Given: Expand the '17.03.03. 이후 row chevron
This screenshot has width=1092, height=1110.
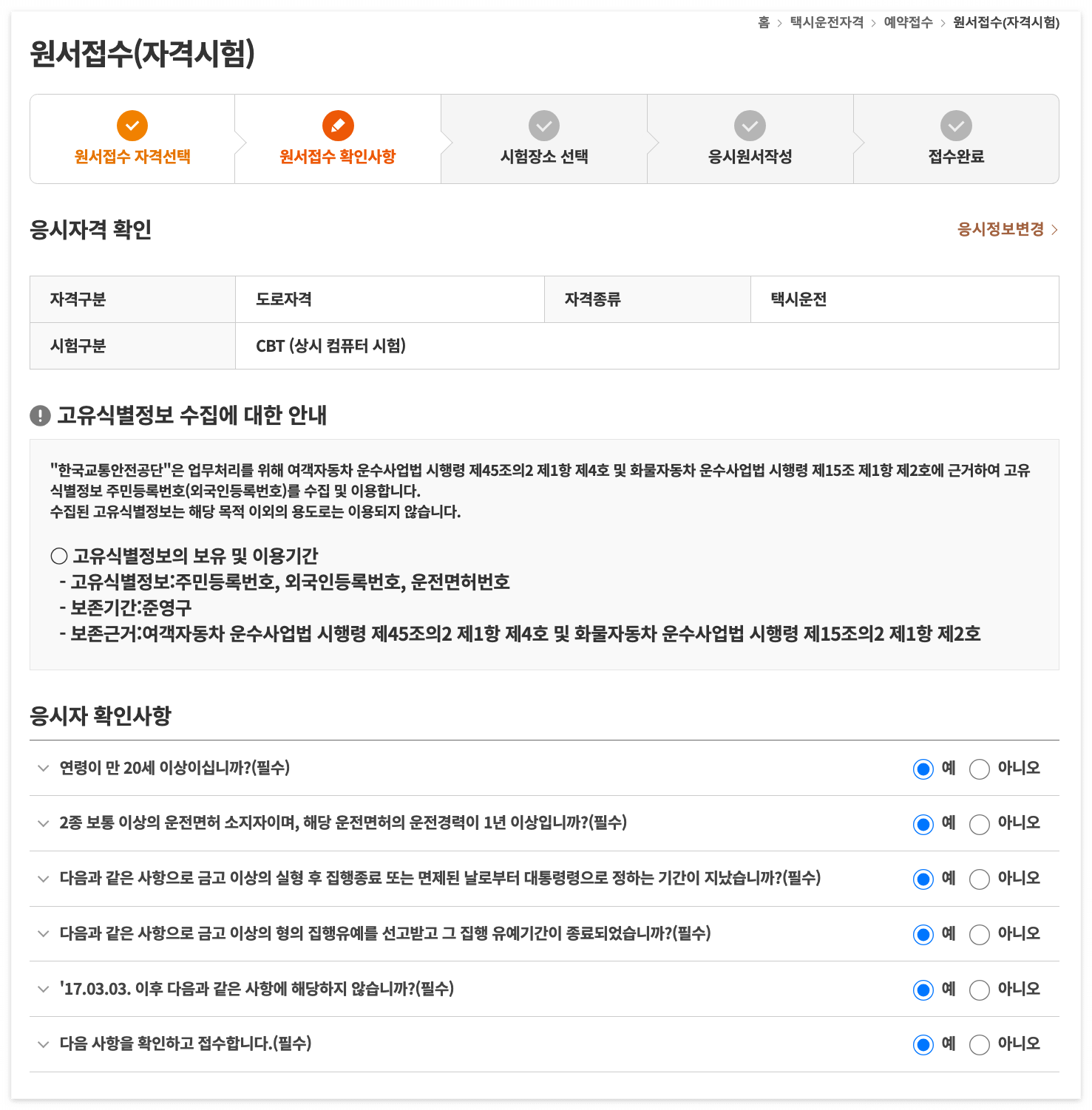Looking at the screenshot, I should tap(43, 989).
